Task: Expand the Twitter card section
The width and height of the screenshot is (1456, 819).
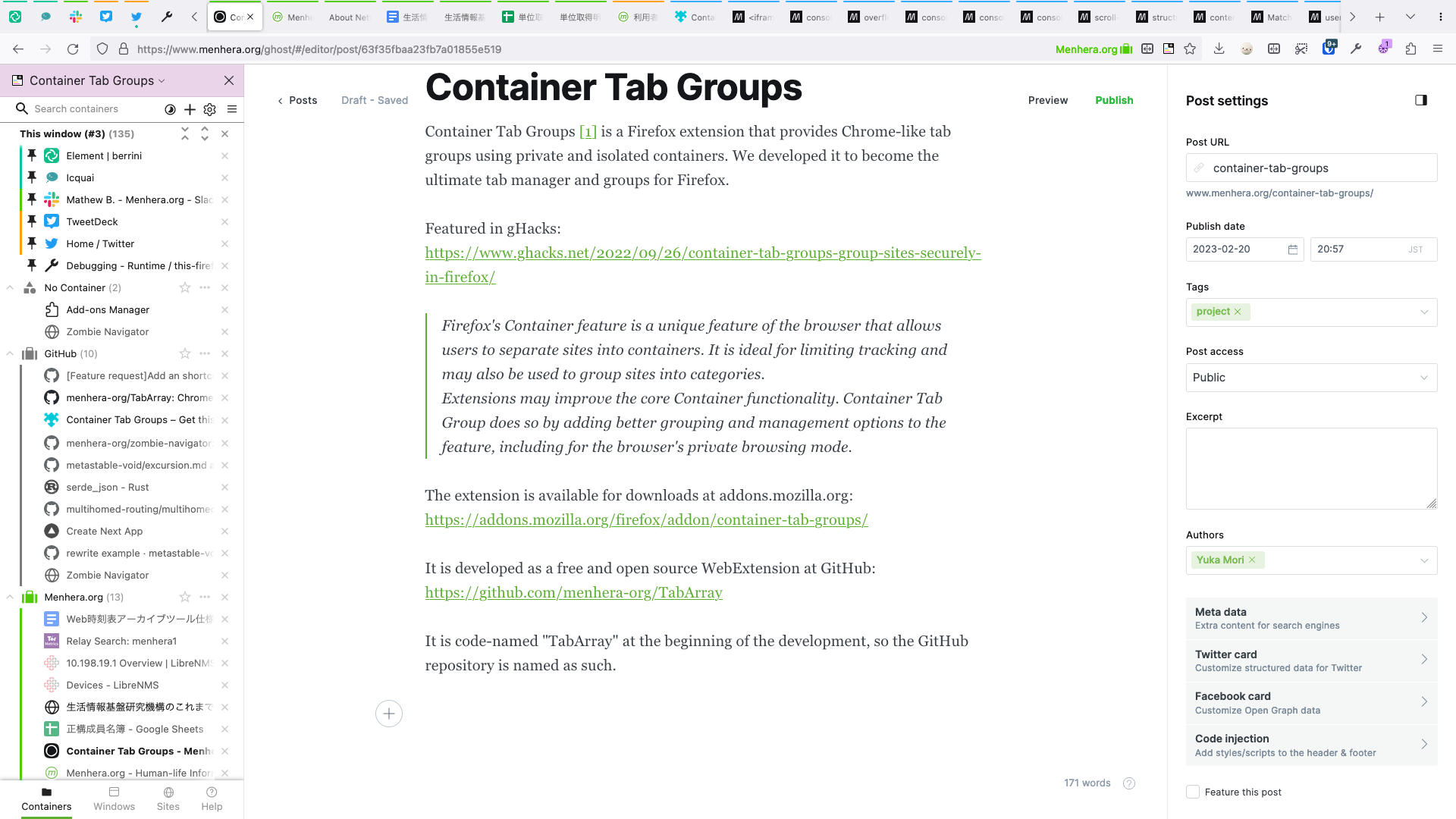Action: 1311,661
